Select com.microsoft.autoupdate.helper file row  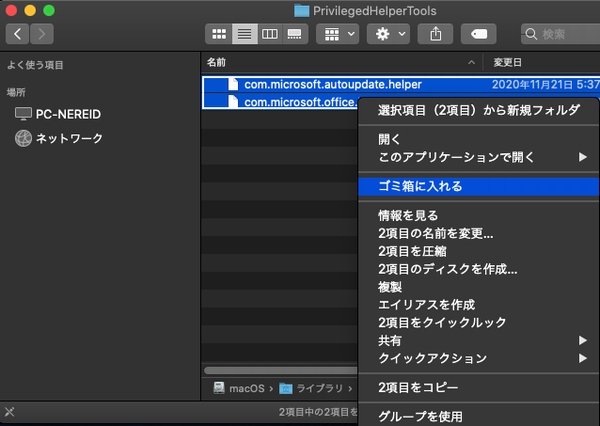click(401, 84)
